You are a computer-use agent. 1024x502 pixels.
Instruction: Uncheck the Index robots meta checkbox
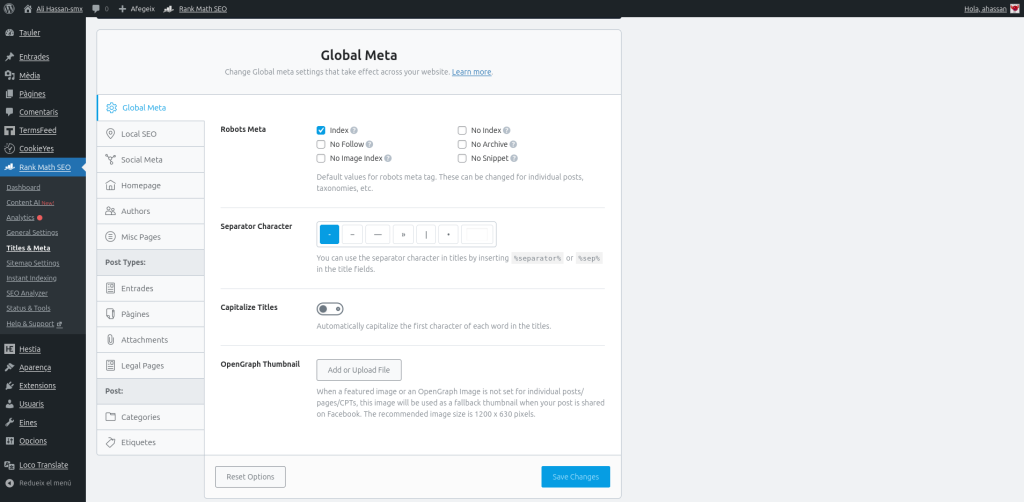click(321, 130)
